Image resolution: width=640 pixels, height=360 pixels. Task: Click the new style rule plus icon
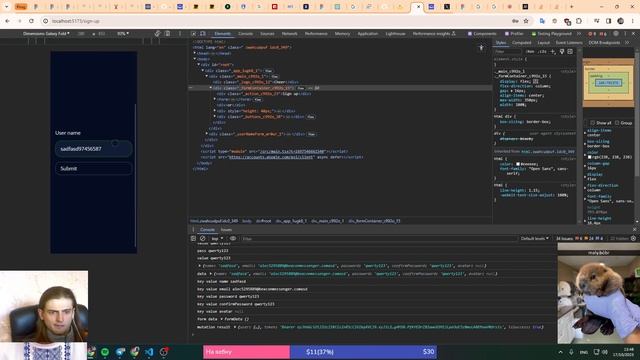[553, 51]
